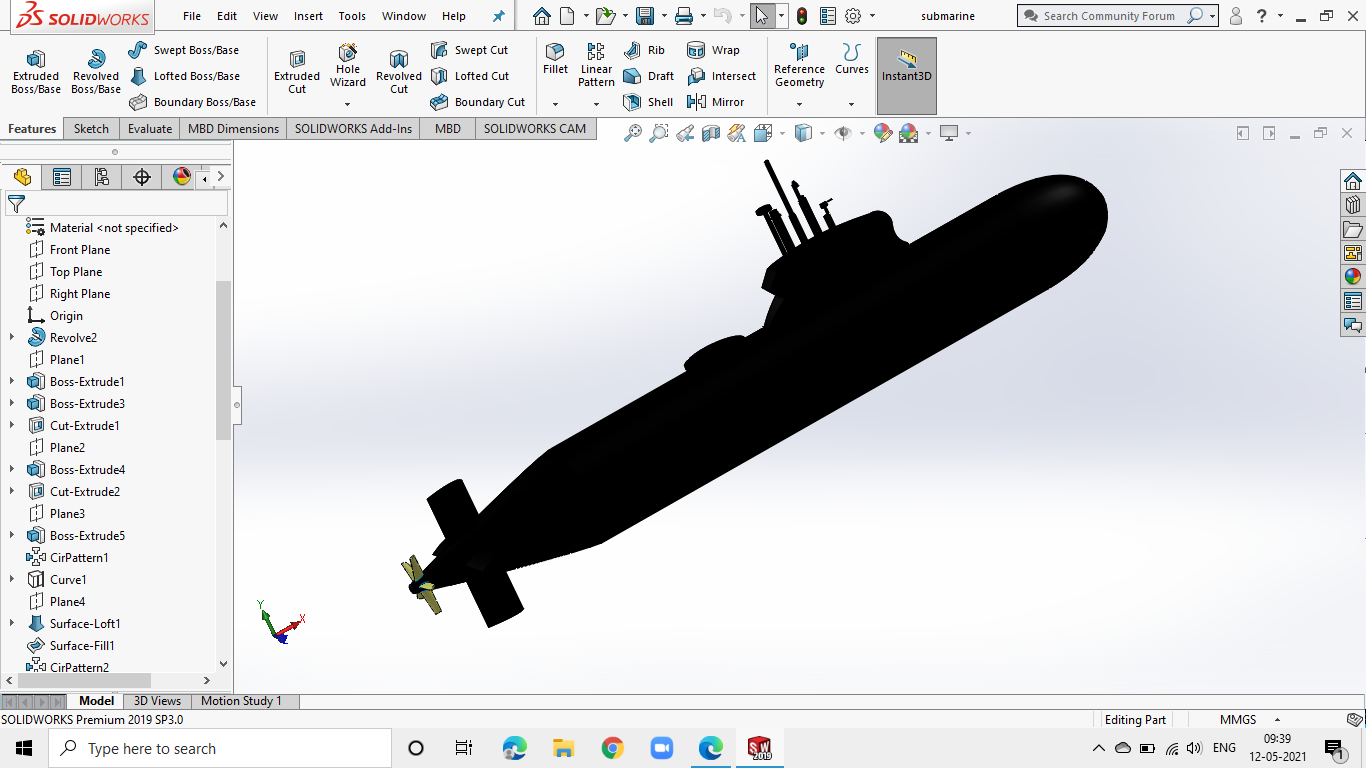This screenshot has width=1366, height=768.
Task: Click the Swept Cut tool
Action: click(469, 50)
